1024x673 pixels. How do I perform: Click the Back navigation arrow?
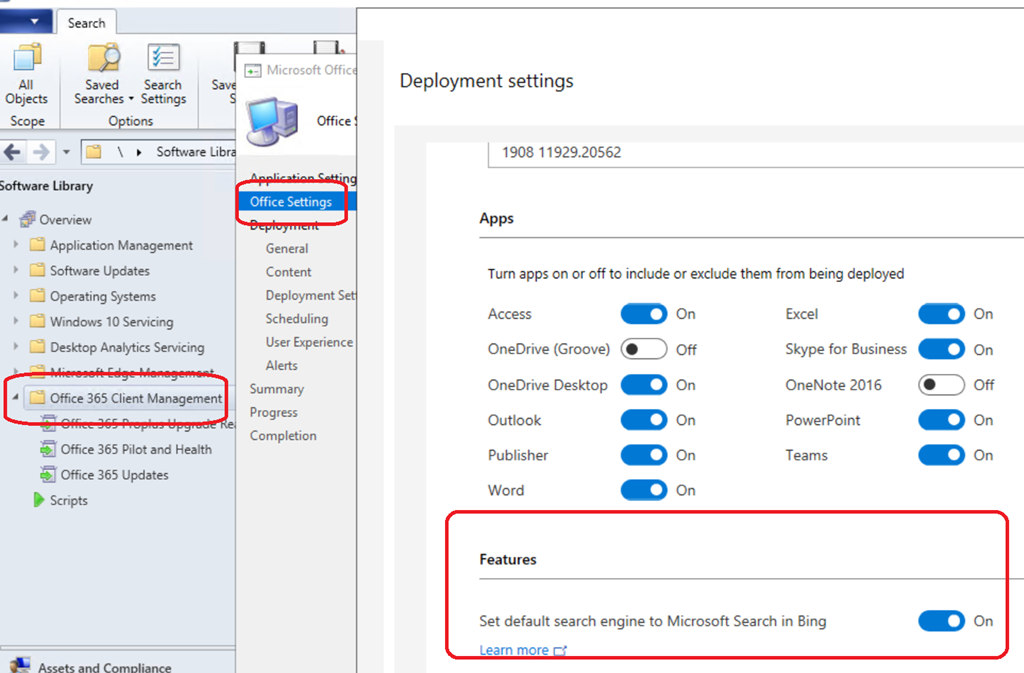pos(13,152)
